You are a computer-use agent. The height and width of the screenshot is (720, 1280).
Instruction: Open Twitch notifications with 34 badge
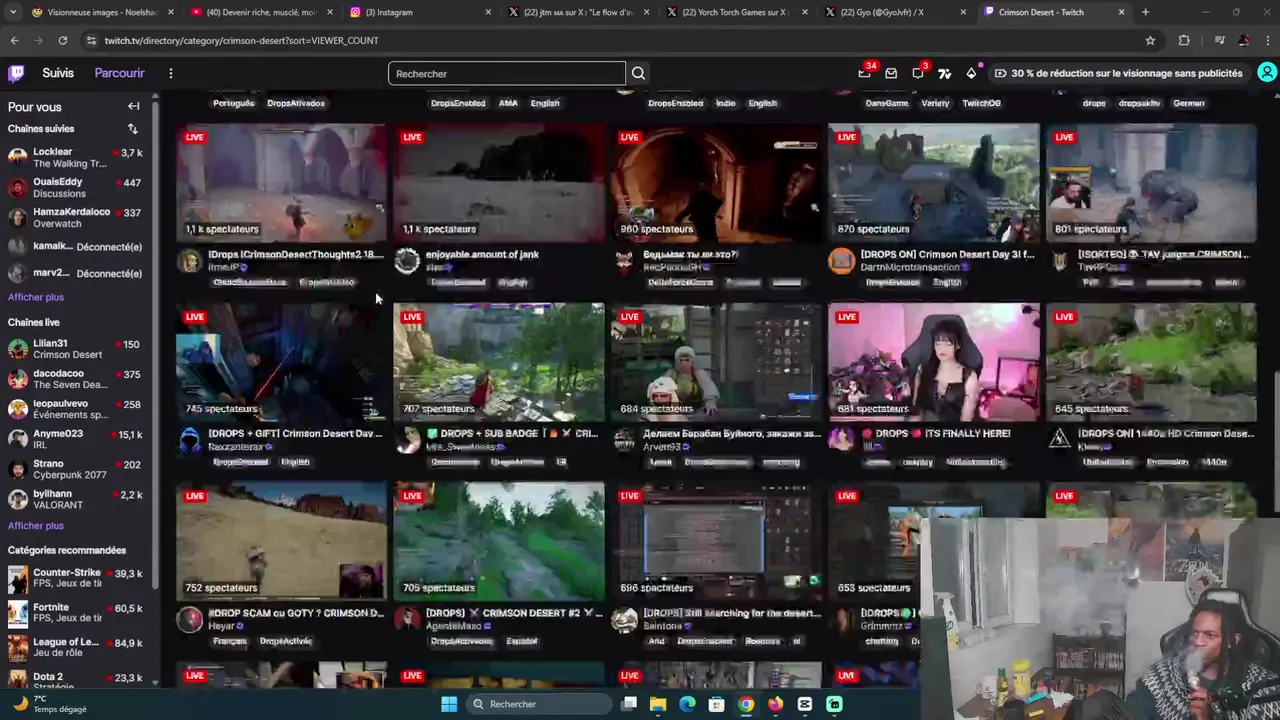click(x=864, y=73)
